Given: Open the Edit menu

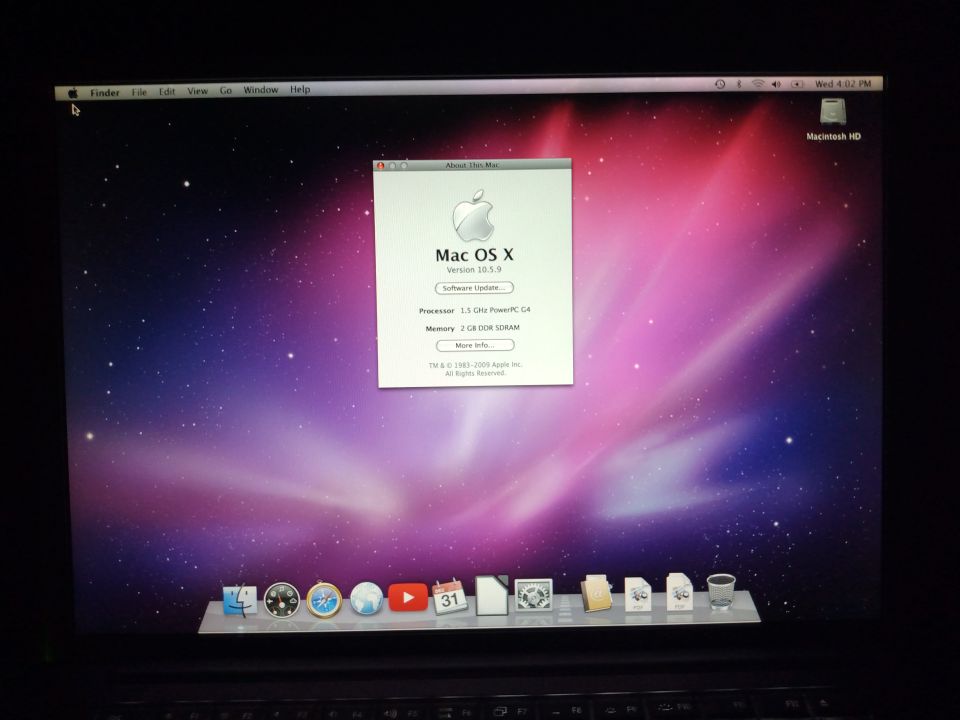Looking at the screenshot, I should (167, 91).
